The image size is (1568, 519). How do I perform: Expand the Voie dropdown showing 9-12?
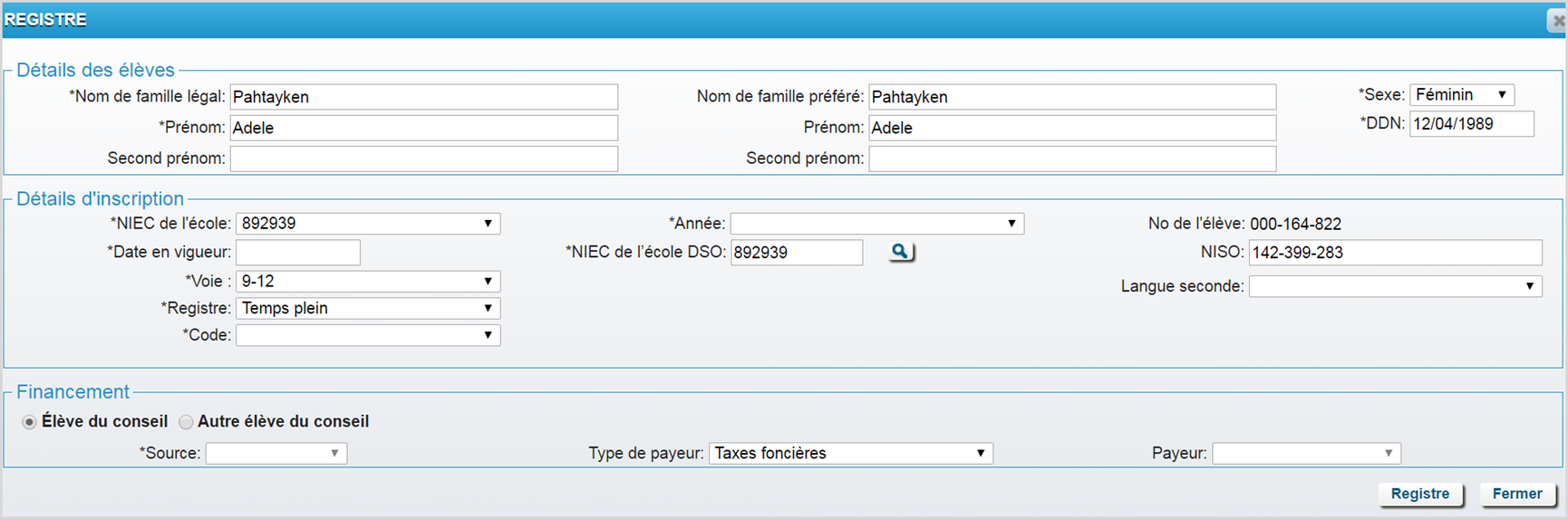[x=367, y=282]
